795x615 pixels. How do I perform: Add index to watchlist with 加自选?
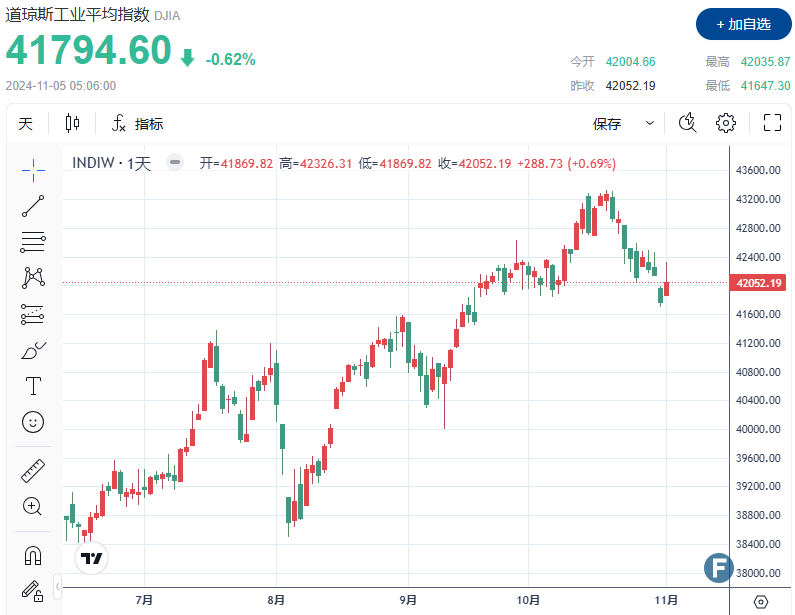coord(743,24)
